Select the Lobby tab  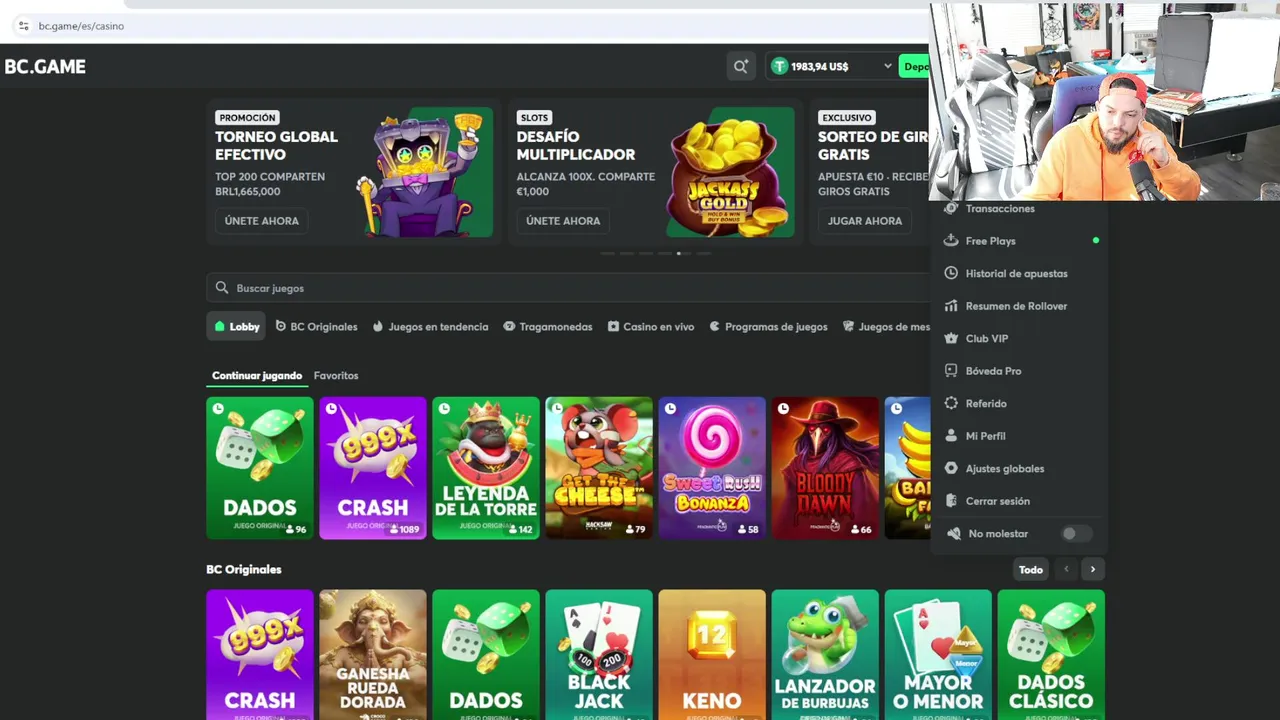pyautogui.click(x=237, y=326)
